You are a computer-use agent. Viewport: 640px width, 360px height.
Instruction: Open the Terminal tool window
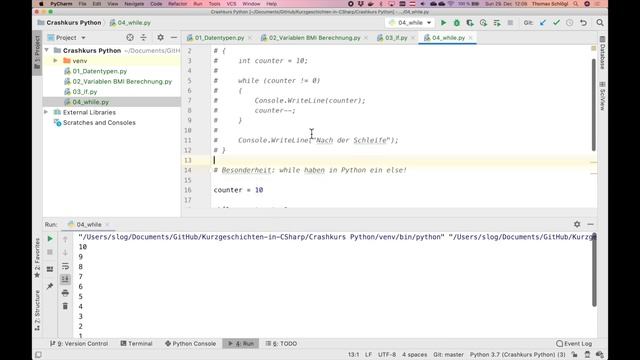pos(136,344)
